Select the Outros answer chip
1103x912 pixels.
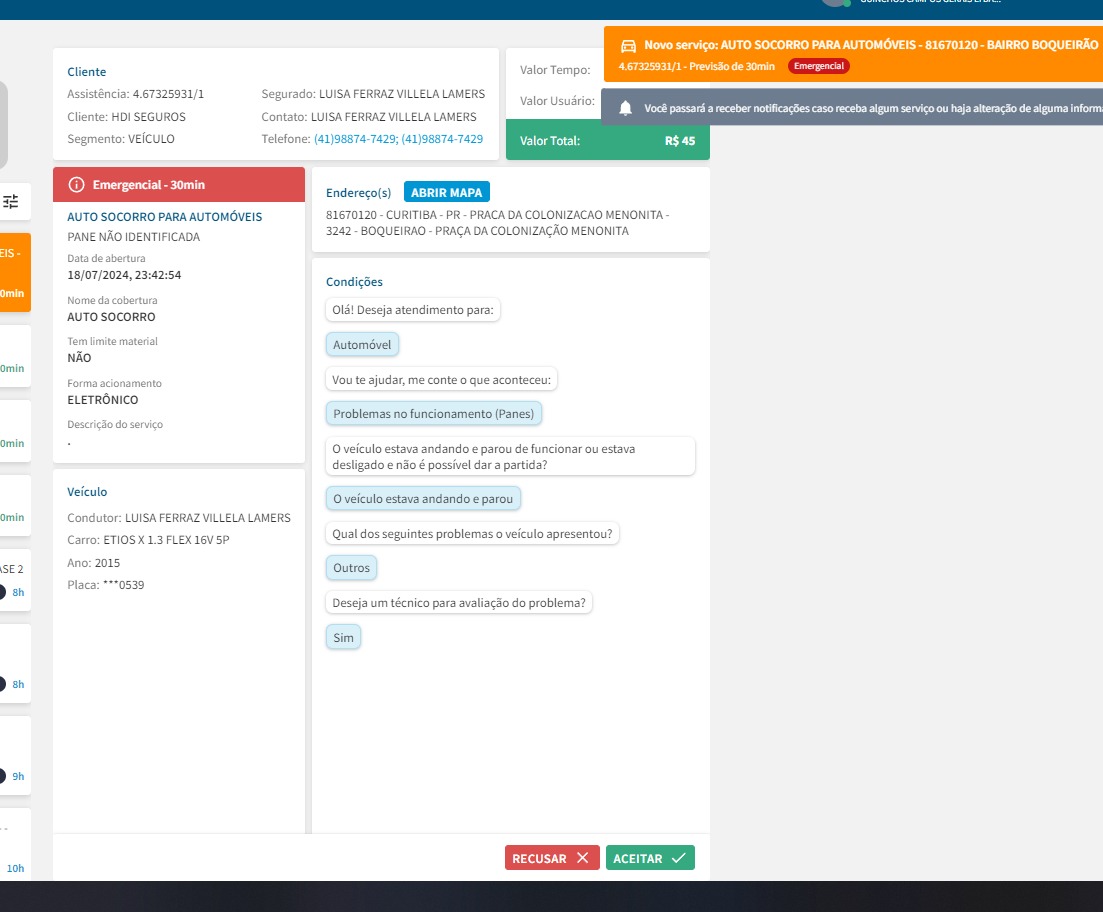click(351, 568)
